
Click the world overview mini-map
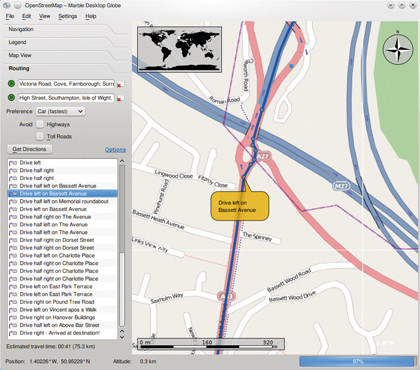pos(179,49)
